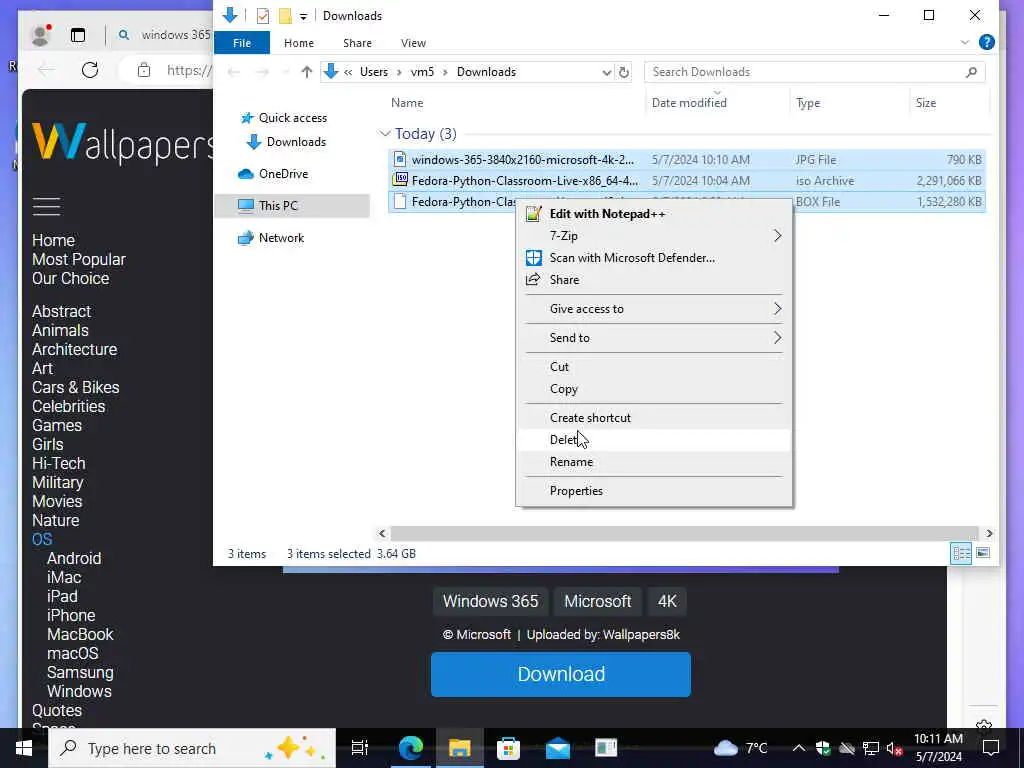The width and height of the screenshot is (1024, 768).
Task: Collapse the Today (3) group
Action: 385,134
